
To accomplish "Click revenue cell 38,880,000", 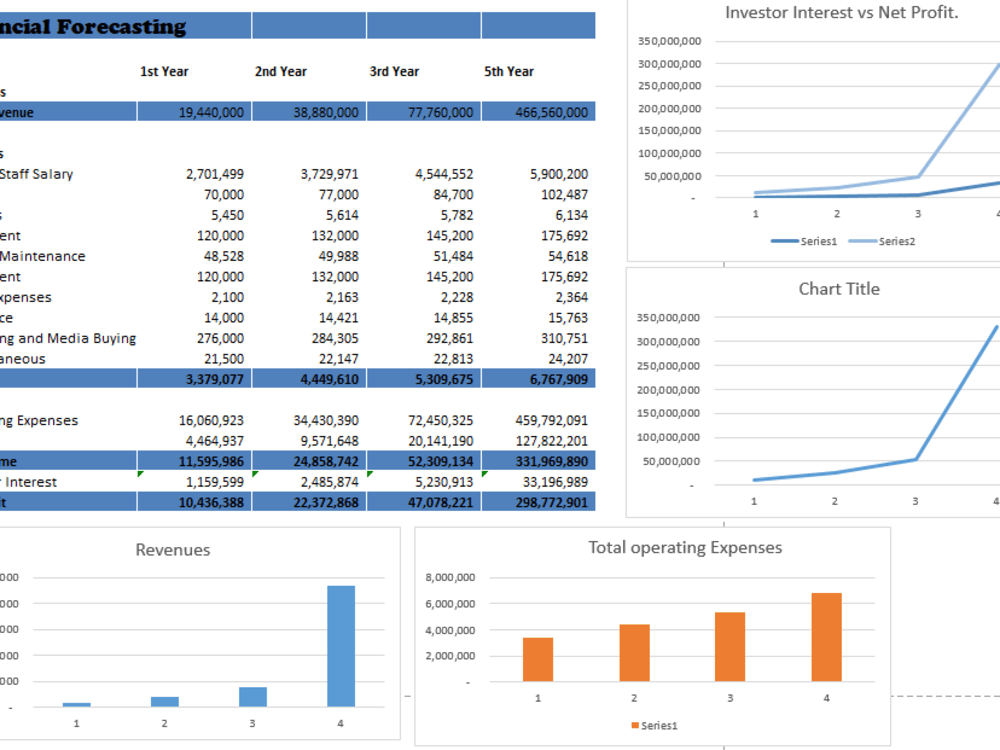I will (309, 112).
